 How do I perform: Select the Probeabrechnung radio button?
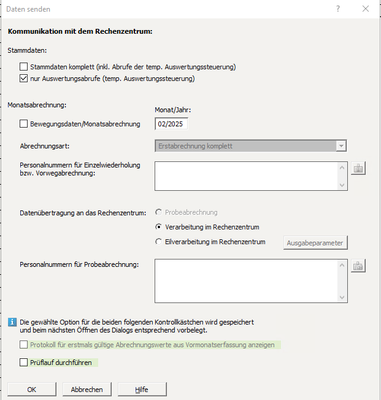coord(159,212)
